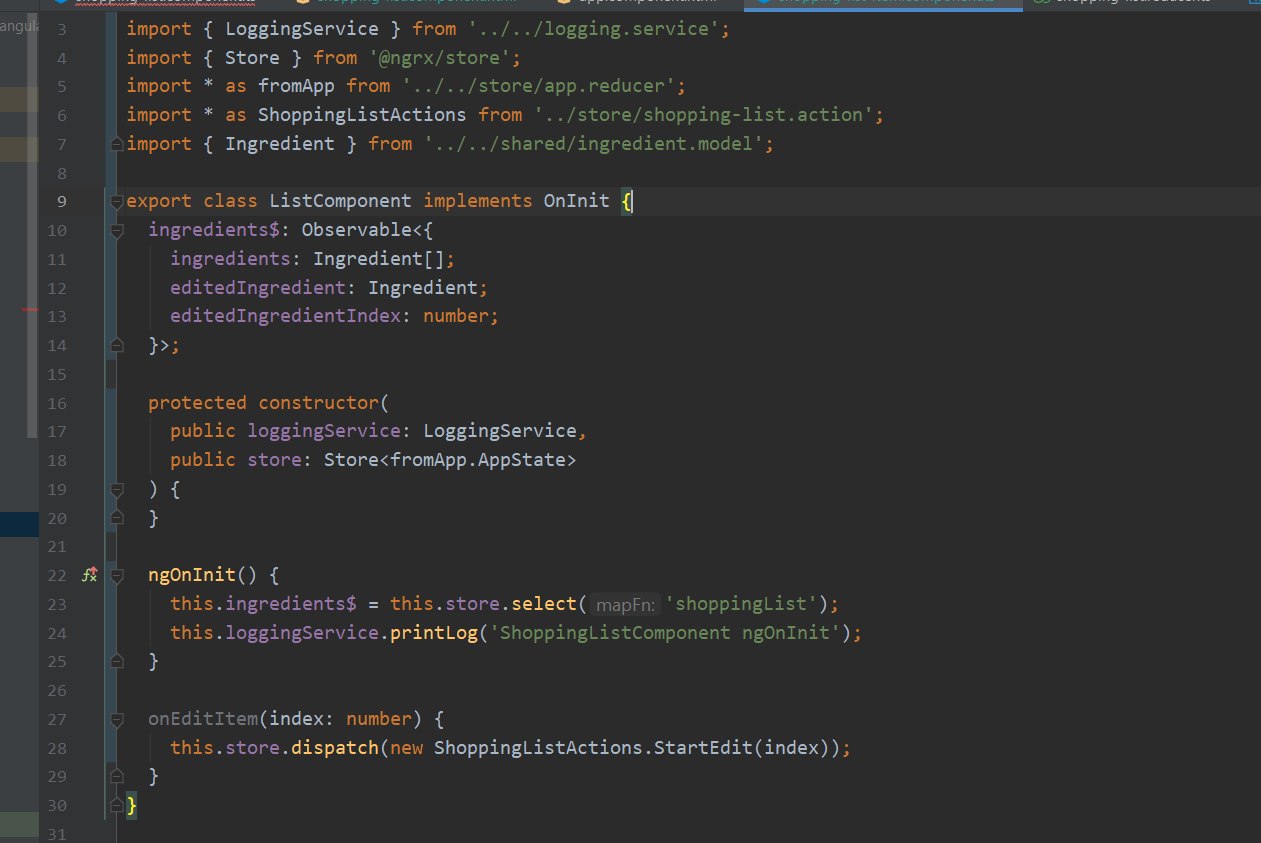Click the fold end marker on line 20
The image size is (1261, 843).
click(x=117, y=518)
